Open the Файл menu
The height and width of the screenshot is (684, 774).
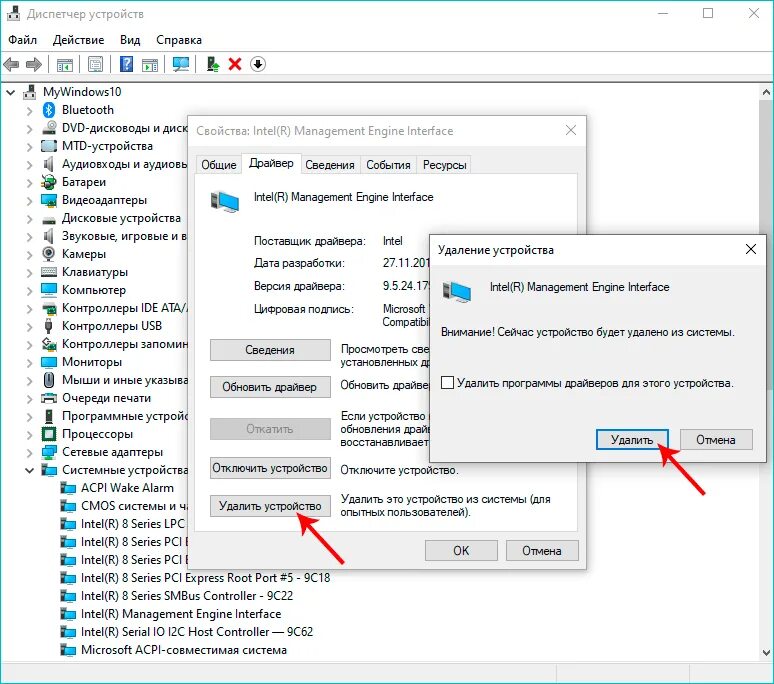tap(22, 40)
